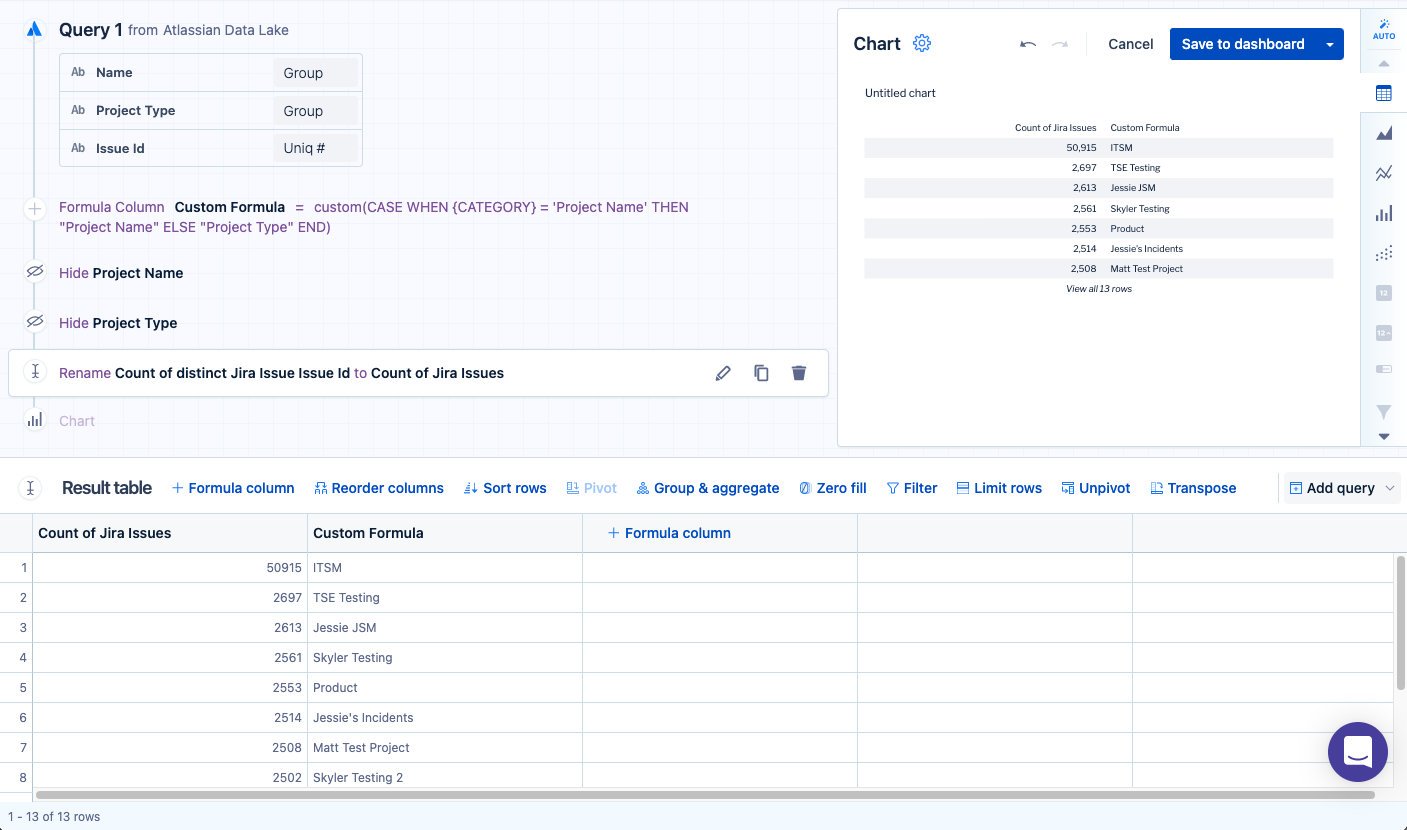Click the Untitled chart title

point(900,93)
